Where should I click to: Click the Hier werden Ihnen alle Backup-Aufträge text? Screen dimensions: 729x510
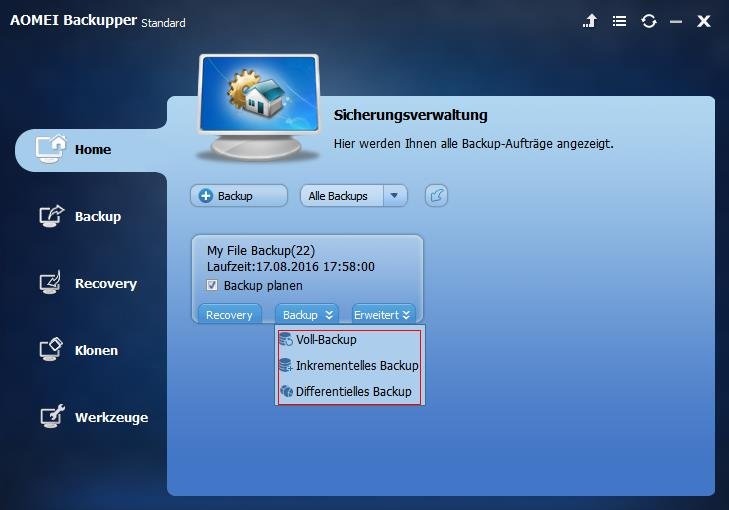point(473,144)
